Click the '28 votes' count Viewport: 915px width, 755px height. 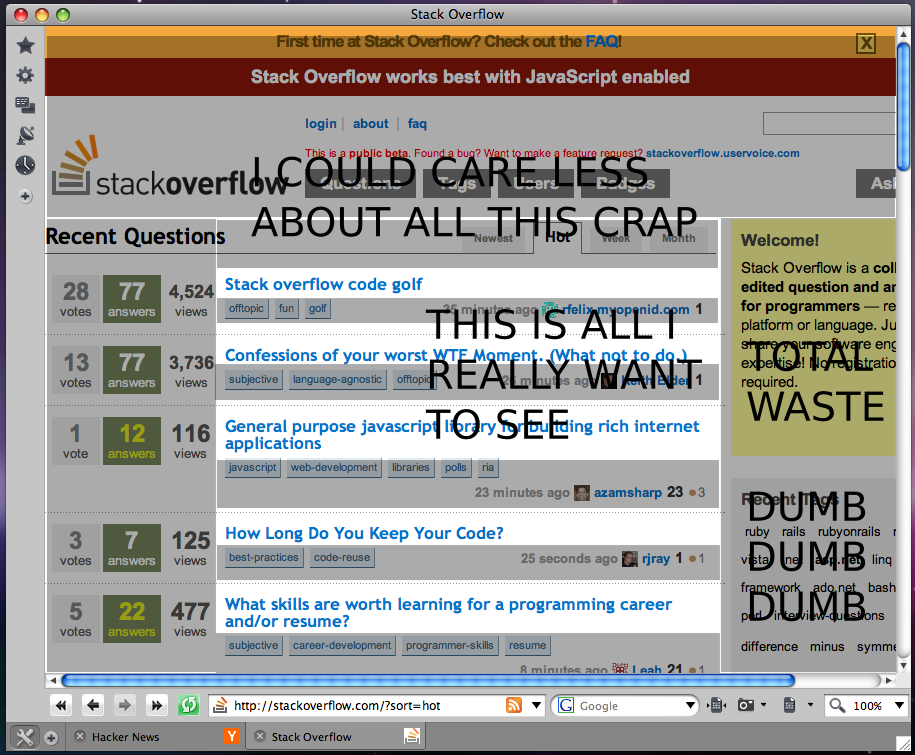76,299
